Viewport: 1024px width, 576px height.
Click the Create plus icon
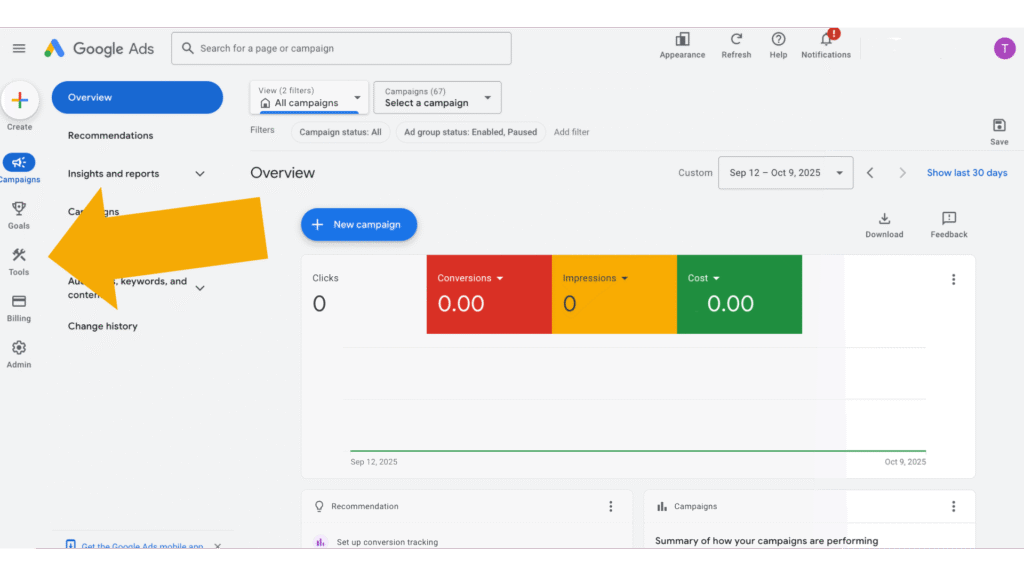tap(19, 100)
